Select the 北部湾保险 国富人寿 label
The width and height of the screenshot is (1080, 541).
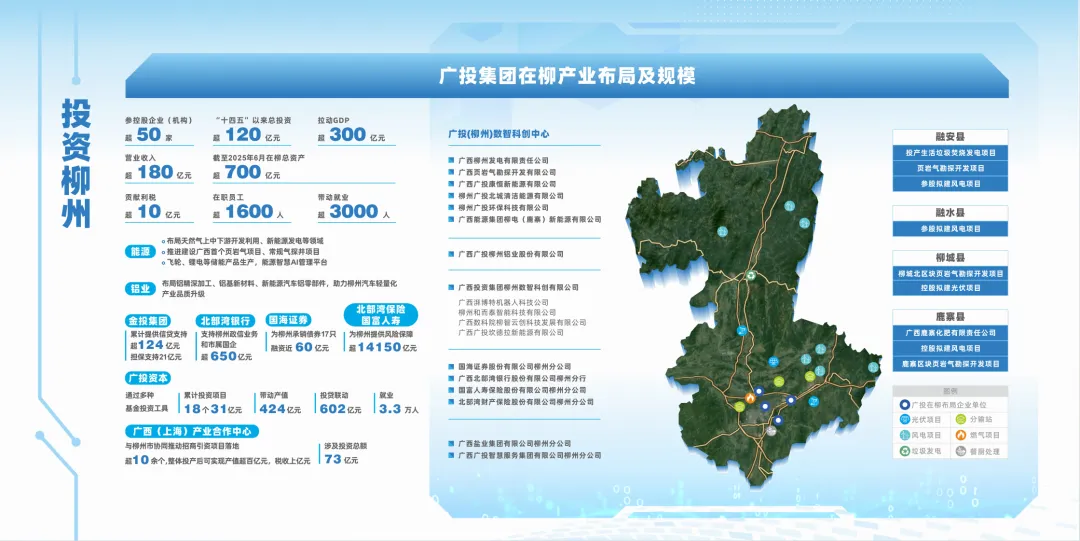click(381, 314)
